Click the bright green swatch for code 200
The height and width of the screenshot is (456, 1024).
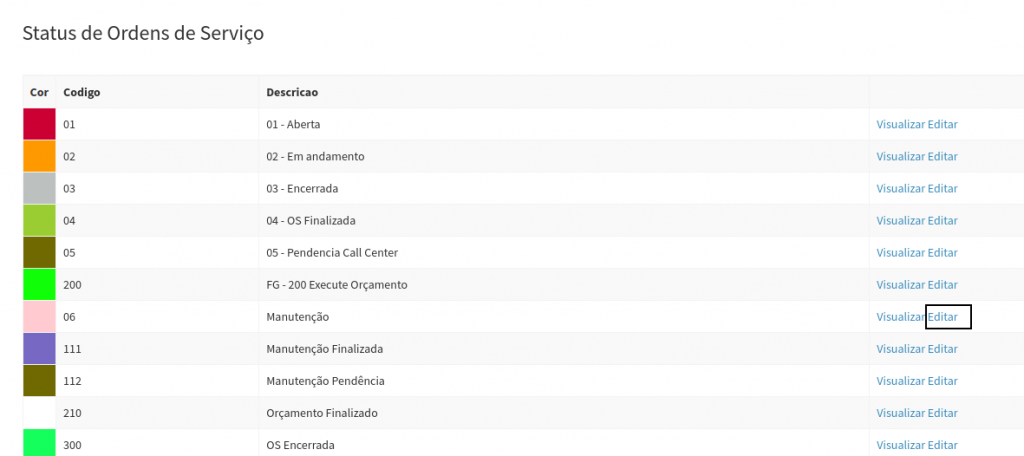[x=40, y=285]
